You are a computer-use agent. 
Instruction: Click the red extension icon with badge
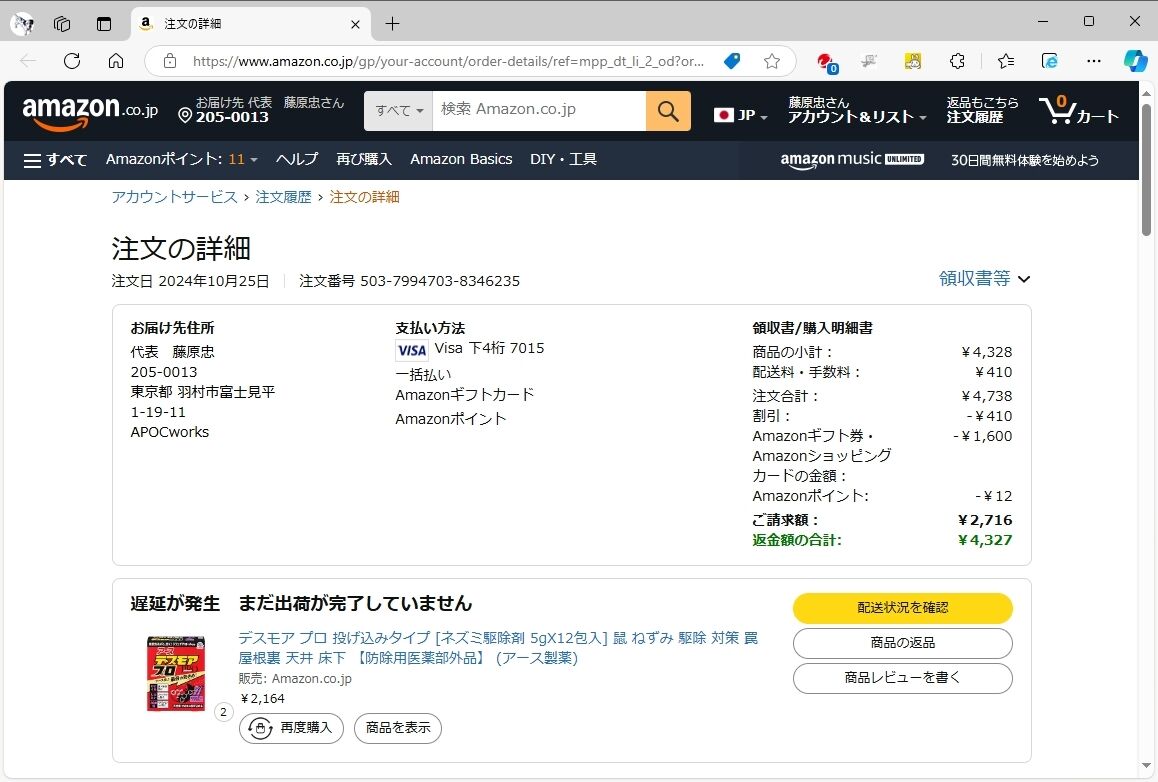[x=826, y=62]
